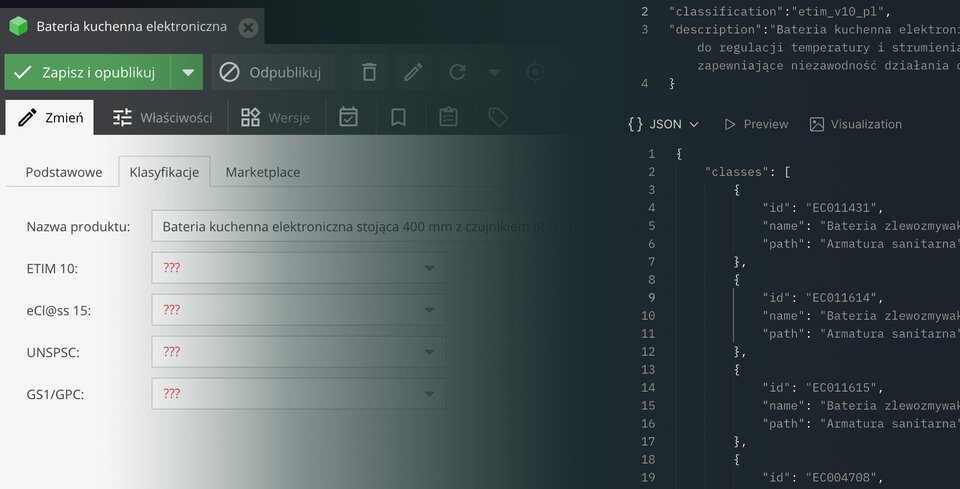The height and width of the screenshot is (489, 960).
Task: Expand the Zapisz i opublikuj arrow menu
Action: [187, 72]
